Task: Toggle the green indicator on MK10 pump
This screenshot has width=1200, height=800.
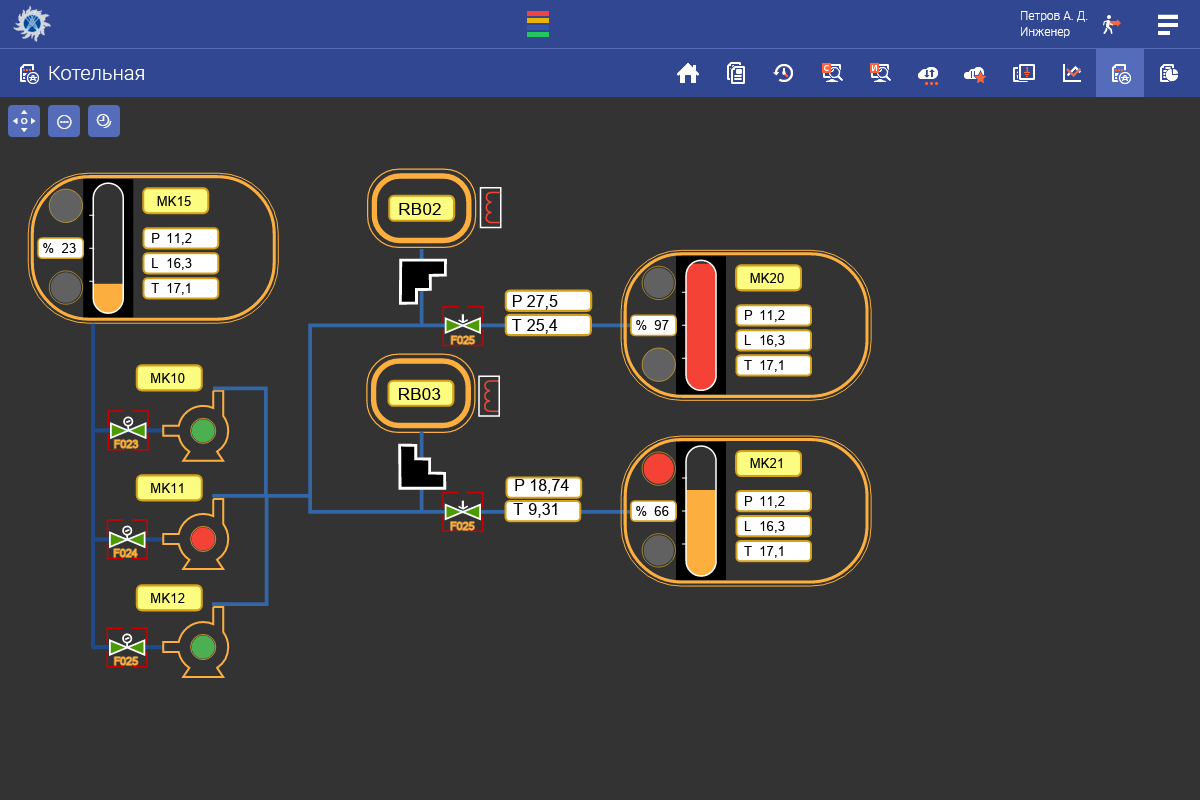Action: [203, 431]
